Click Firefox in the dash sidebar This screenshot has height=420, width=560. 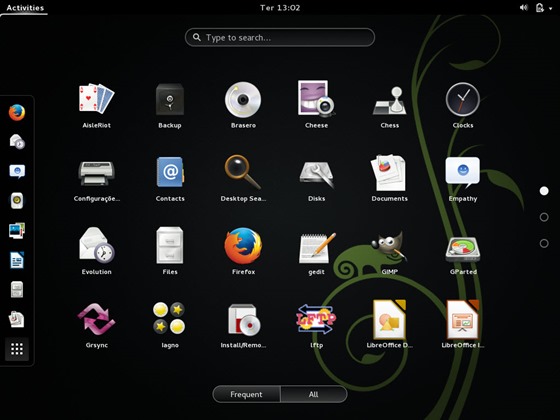click(17, 112)
